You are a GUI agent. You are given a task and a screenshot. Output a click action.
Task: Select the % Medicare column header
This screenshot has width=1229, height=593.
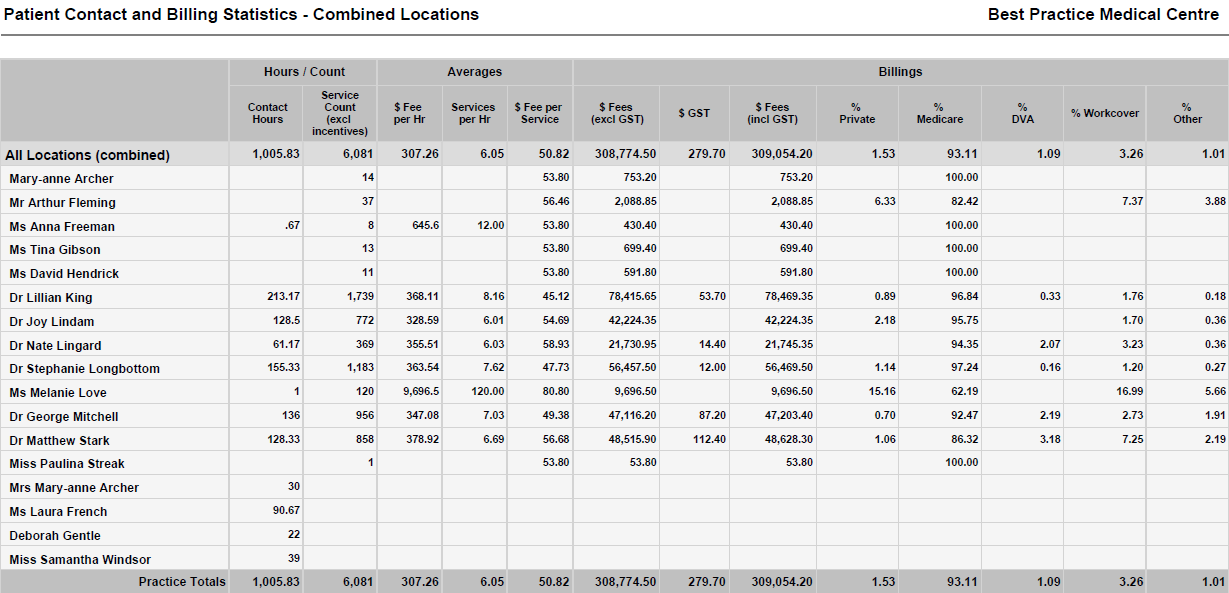[x=940, y=113]
